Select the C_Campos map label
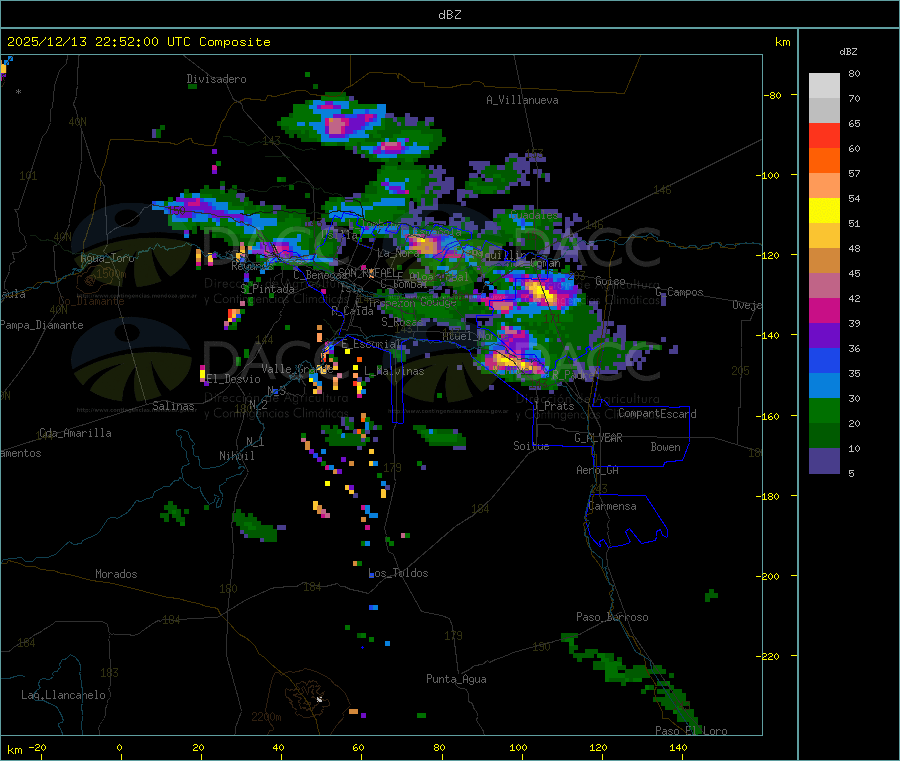 (x=680, y=292)
